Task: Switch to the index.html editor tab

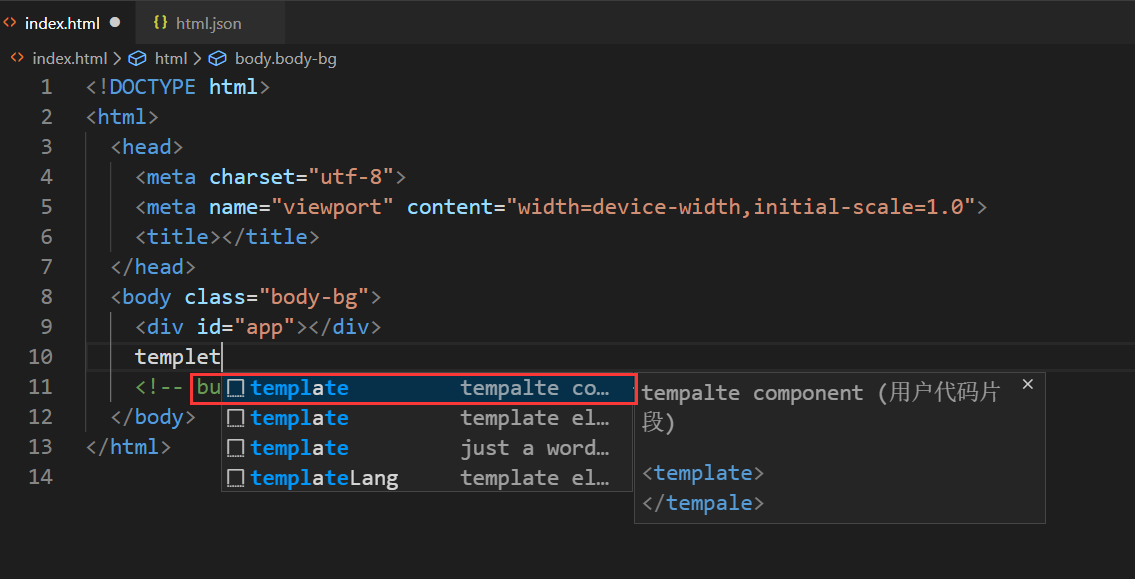Action: click(x=67, y=22)
